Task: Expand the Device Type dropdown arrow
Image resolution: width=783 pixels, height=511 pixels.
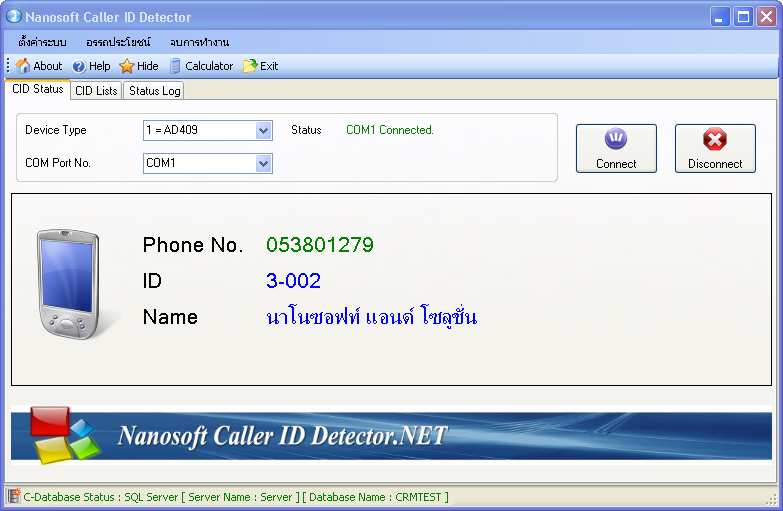Action: 264,130
